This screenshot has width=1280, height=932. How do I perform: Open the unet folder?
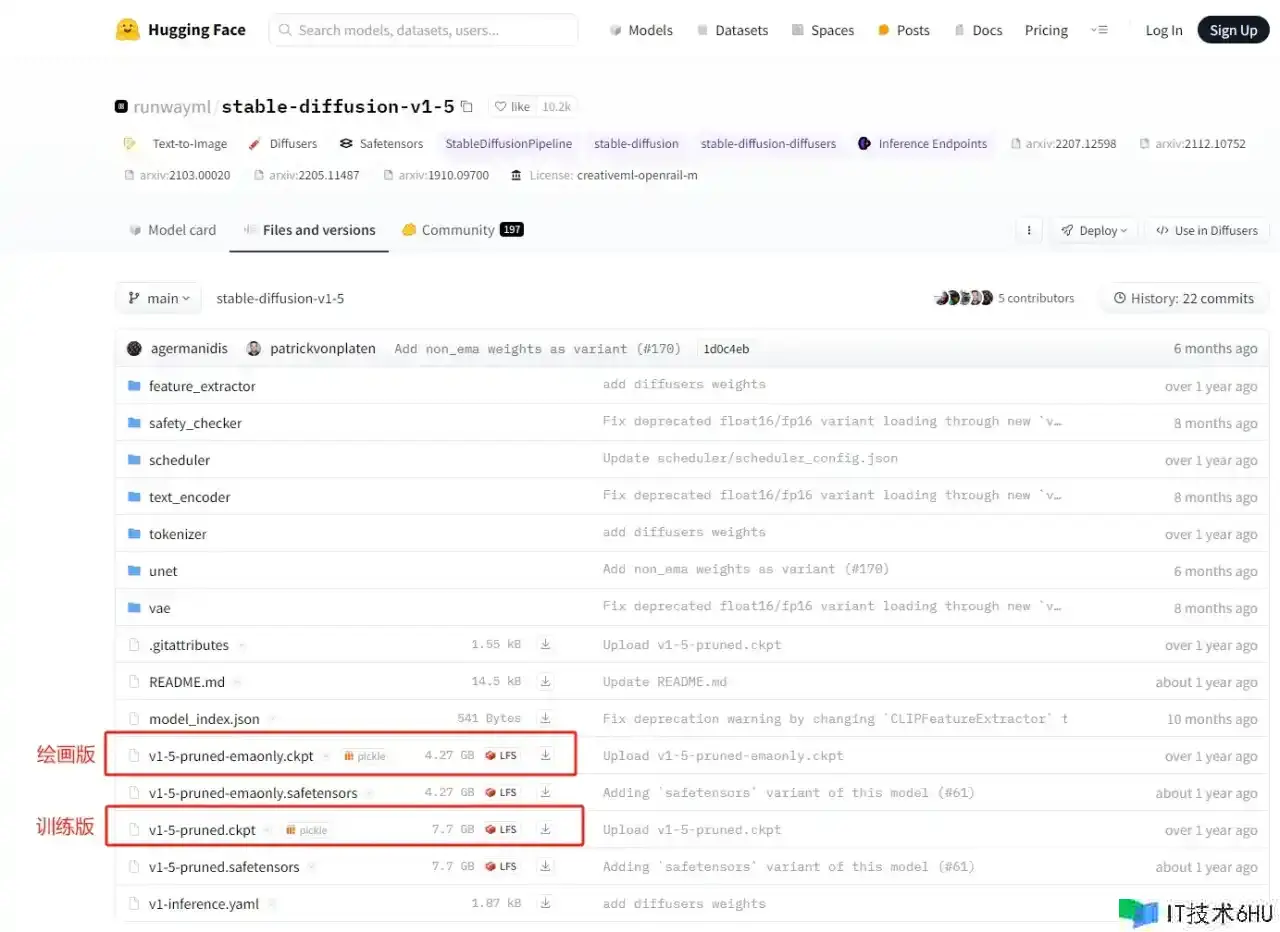(x=163, y=571)
